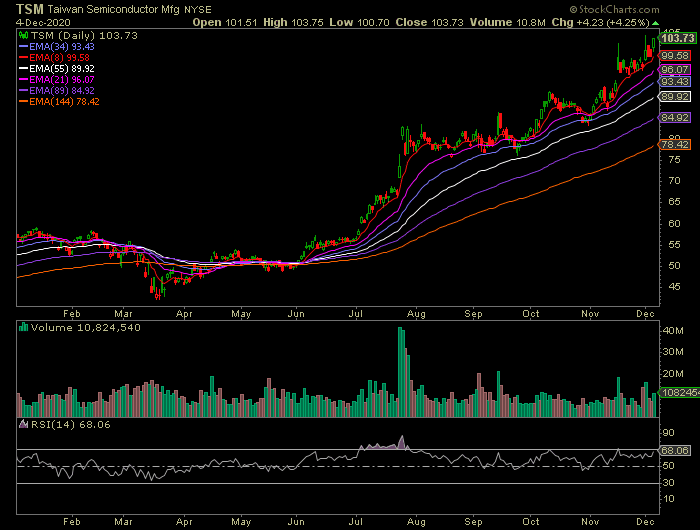Click the Chg +4.23 (+4.25%) value
Viewport: 700px width, 530px height.
(x=600, y=22)
